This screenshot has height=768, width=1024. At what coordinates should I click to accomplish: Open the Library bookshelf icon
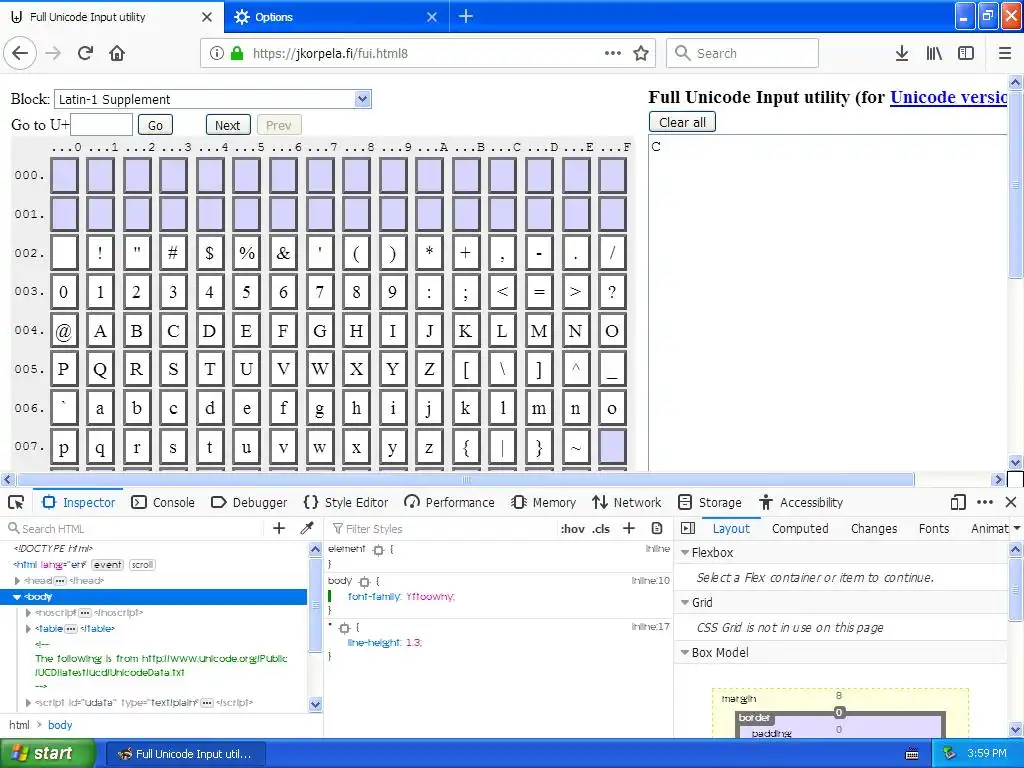pos(934,53)
